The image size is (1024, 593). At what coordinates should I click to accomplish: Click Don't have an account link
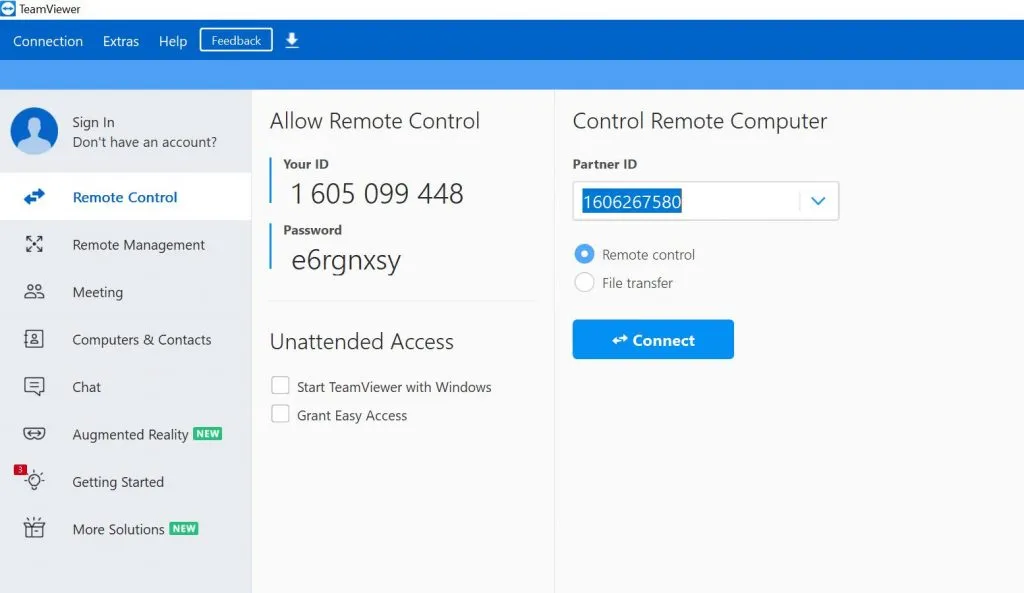(144, 142)
